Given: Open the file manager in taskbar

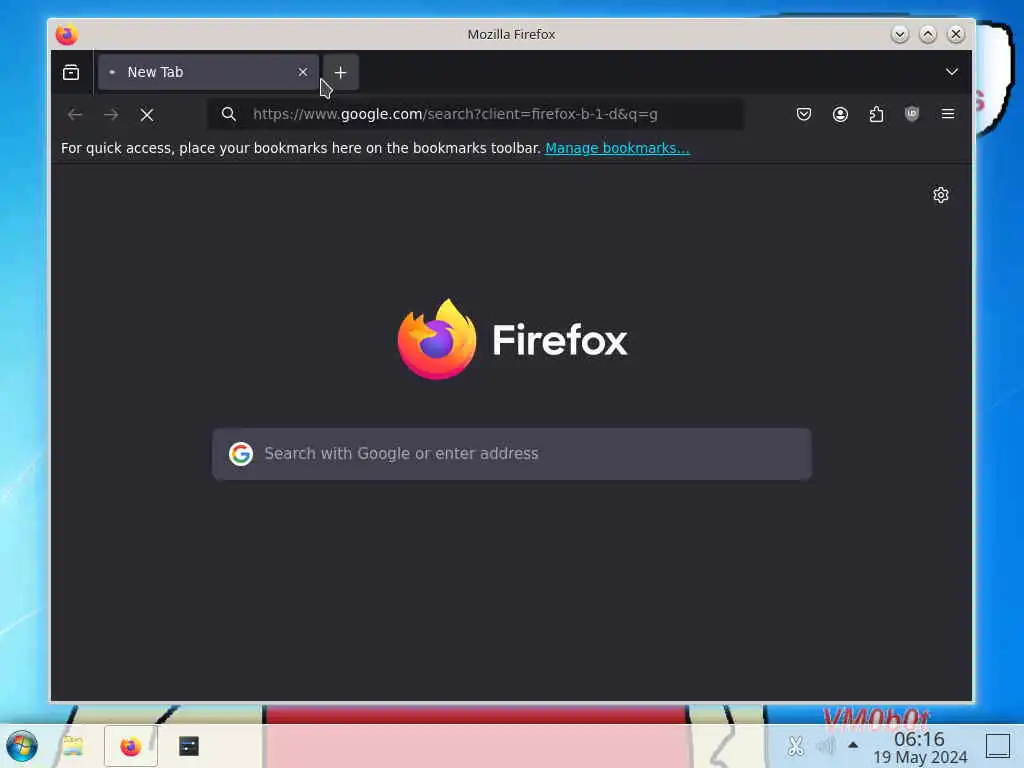Looking at the screenshot, I should click(x=73, y=746).
